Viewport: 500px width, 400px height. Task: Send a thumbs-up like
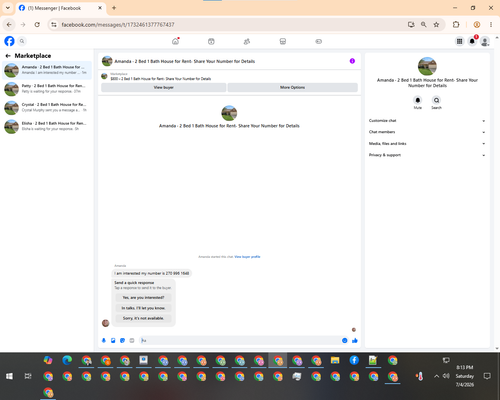355,340
